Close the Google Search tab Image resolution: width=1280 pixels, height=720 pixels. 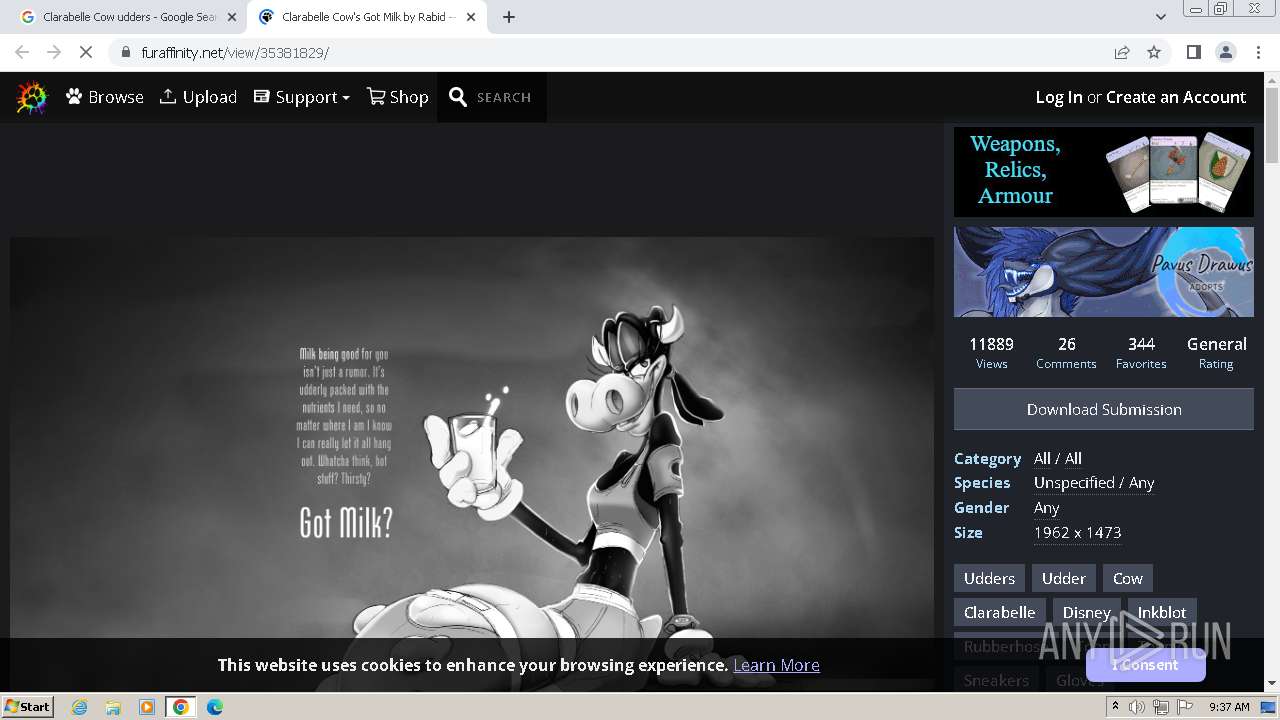click(x=232, y=17)
